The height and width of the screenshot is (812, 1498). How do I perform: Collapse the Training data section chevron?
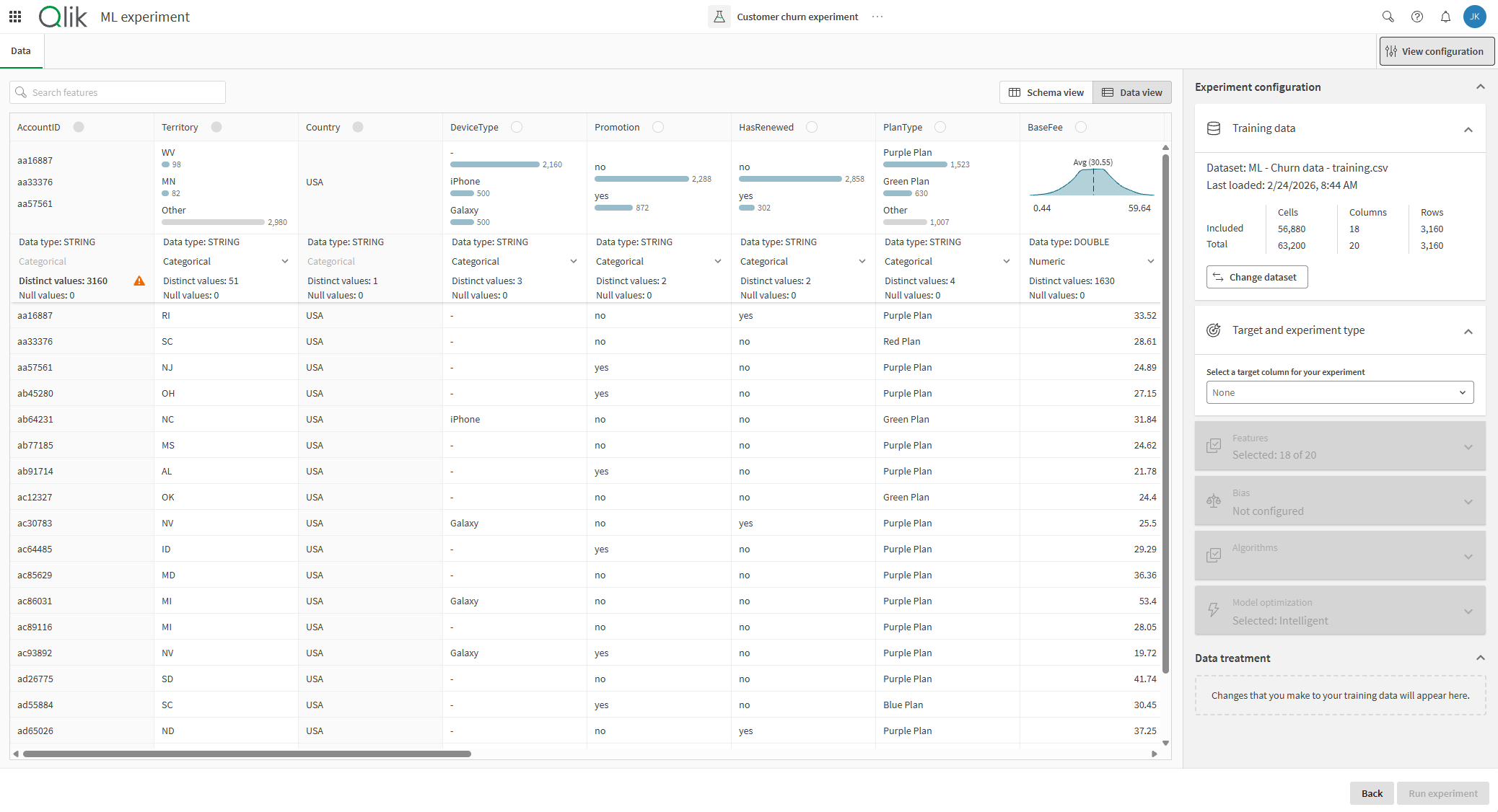pyautogui.click(x=1469, y=130)
